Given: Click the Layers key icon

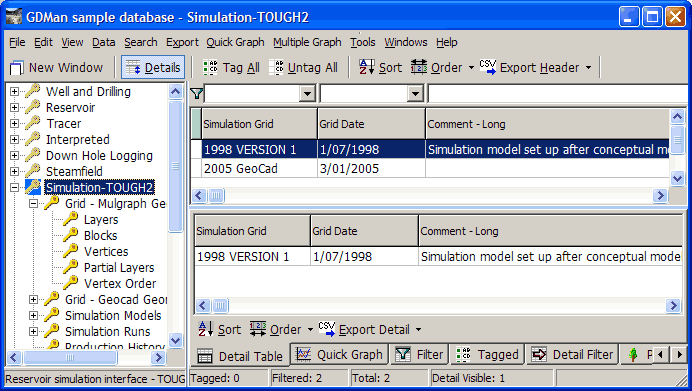Looking at the screenshot, I should (x=71, y=219).
